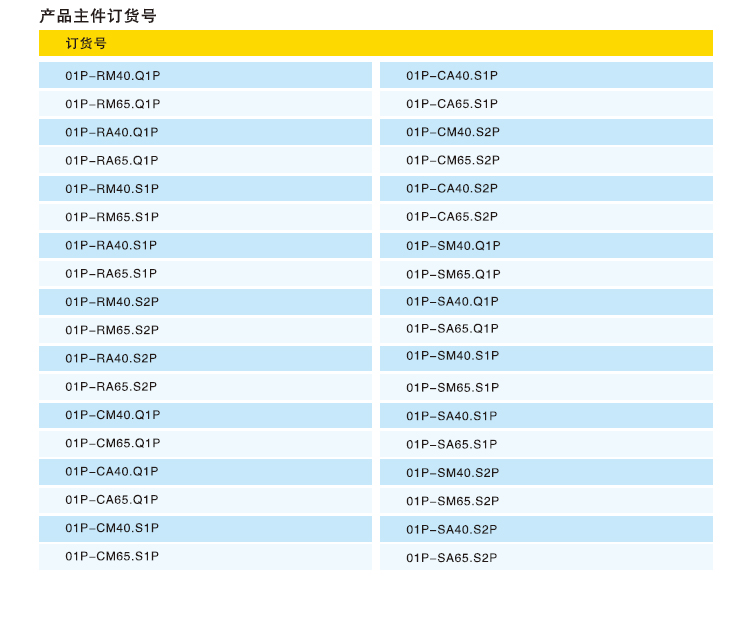Click the 01P-RA65.S1P cell
Screen dimensions: 731x641
pos(111,274)
